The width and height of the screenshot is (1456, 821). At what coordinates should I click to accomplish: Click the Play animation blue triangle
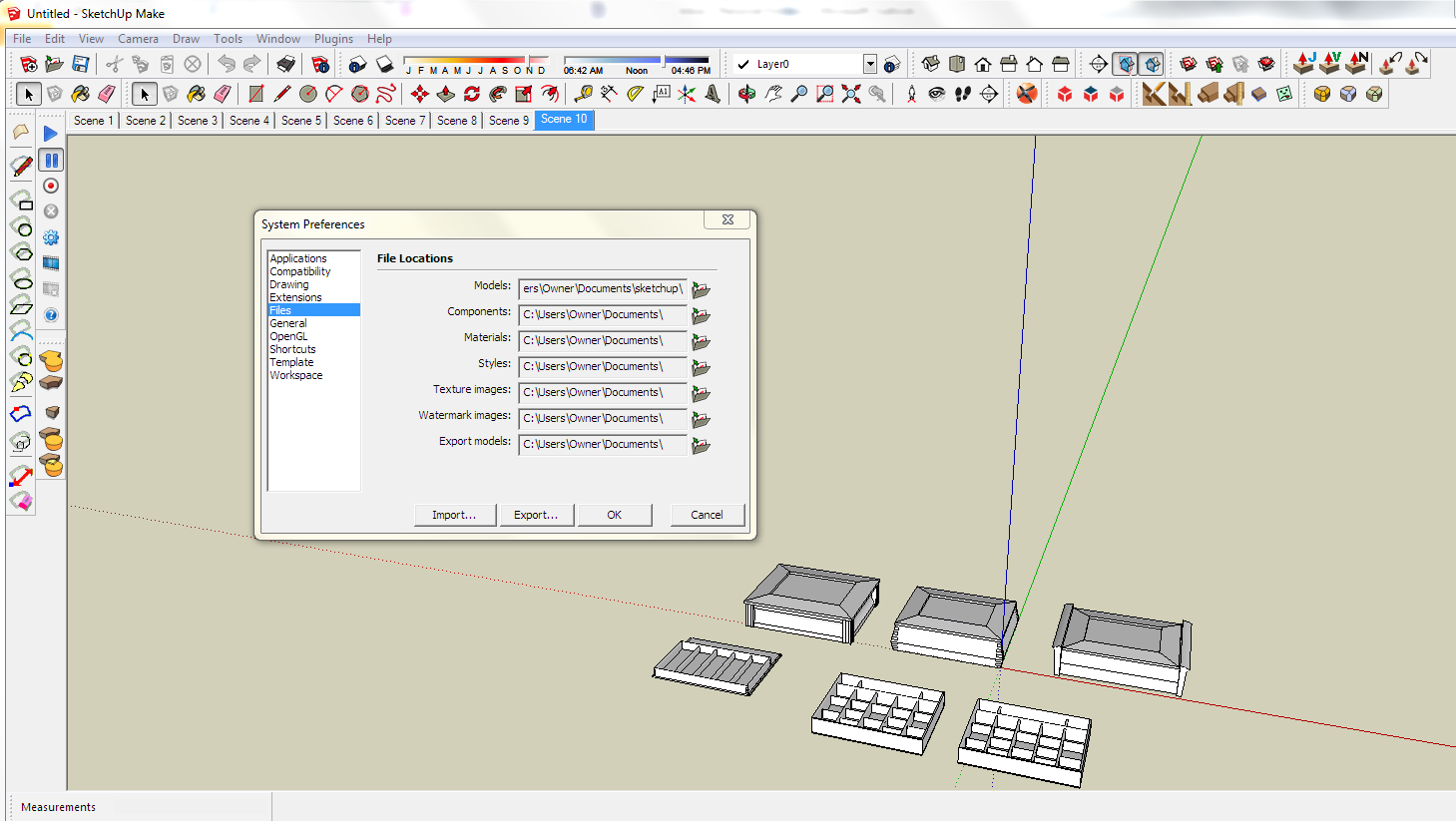(51, 134)
